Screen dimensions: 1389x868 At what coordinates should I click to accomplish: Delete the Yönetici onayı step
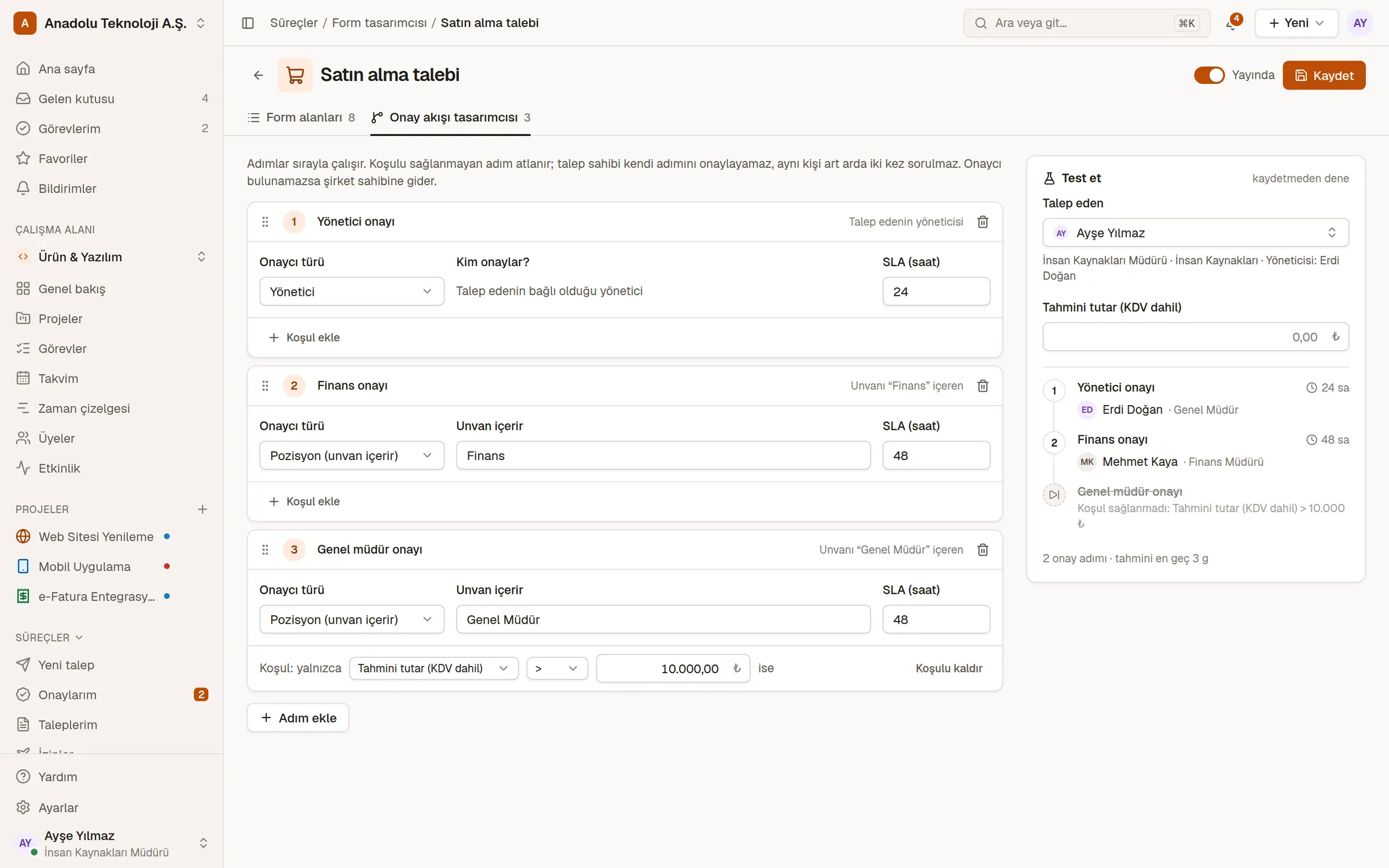[983, 222]
